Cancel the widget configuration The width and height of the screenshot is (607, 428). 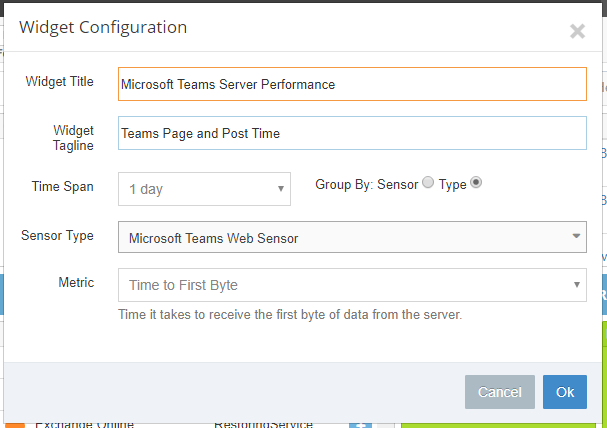click(500, 392)
